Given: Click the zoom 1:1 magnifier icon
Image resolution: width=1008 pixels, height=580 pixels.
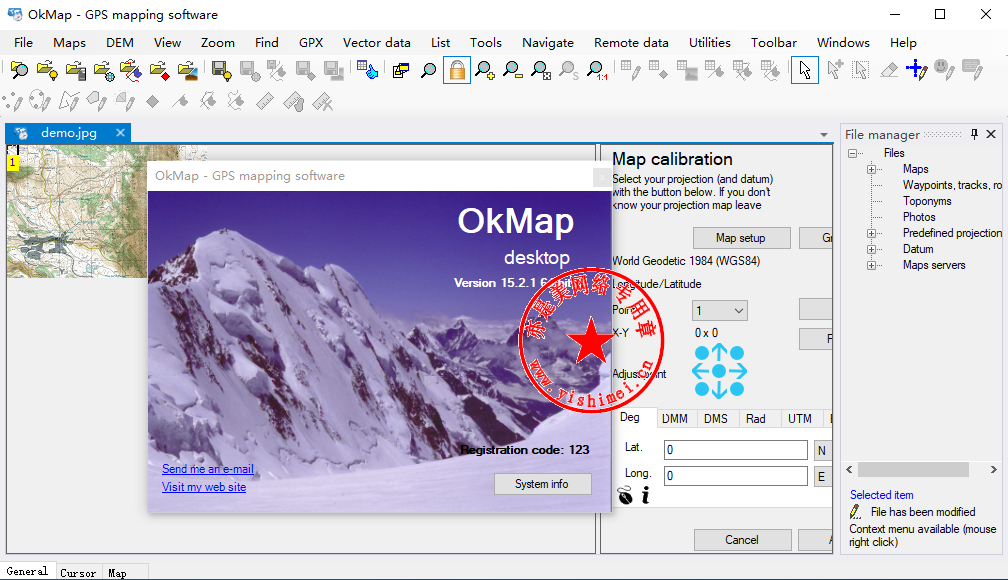Looking at the screenshot, I should 597,70.
